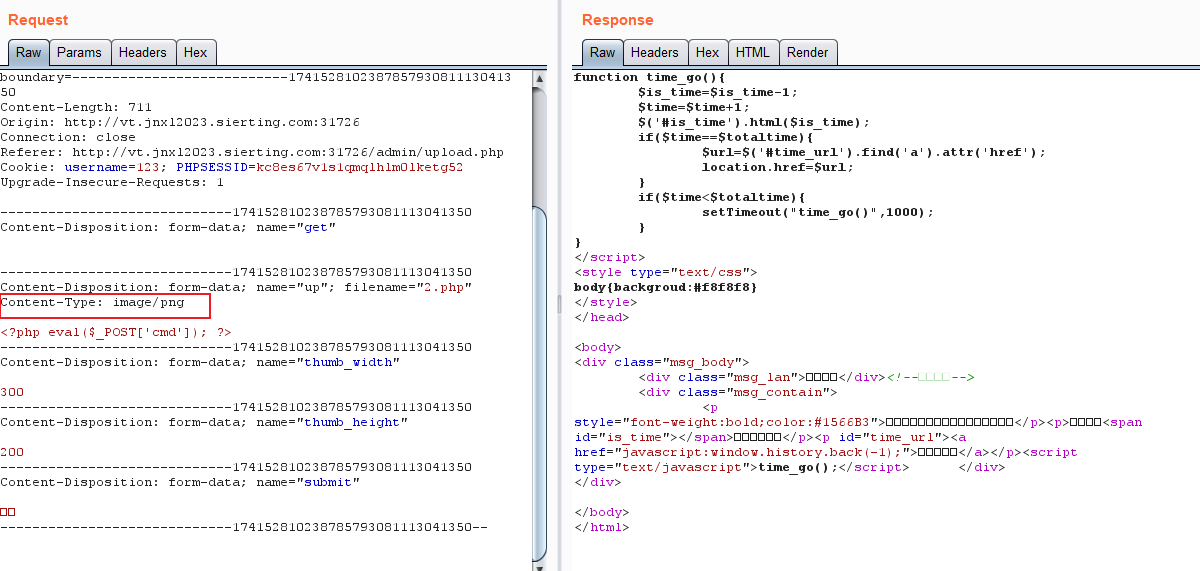Switch to the Response Raw tab
This screenshot has width=1200, height=571.
(x=602, y=52)
